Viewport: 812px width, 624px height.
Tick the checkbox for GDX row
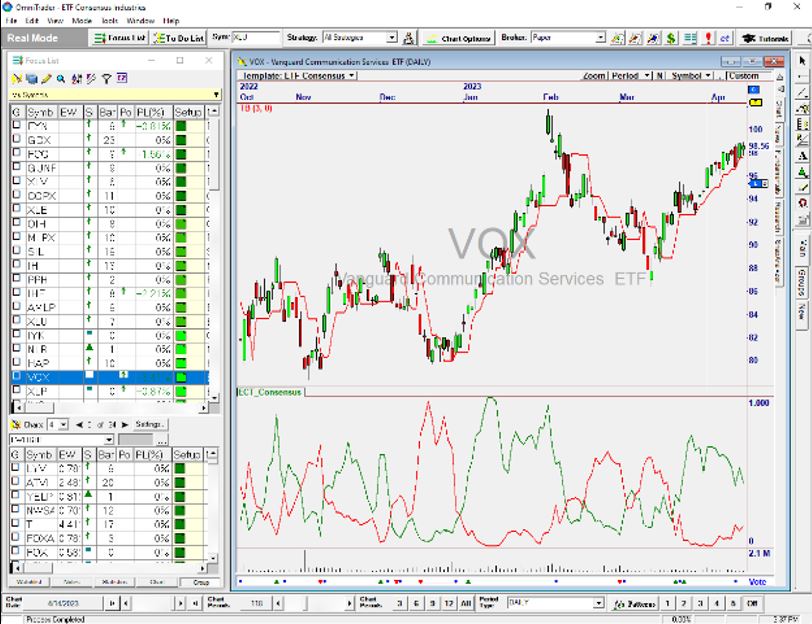coord(17,139)
